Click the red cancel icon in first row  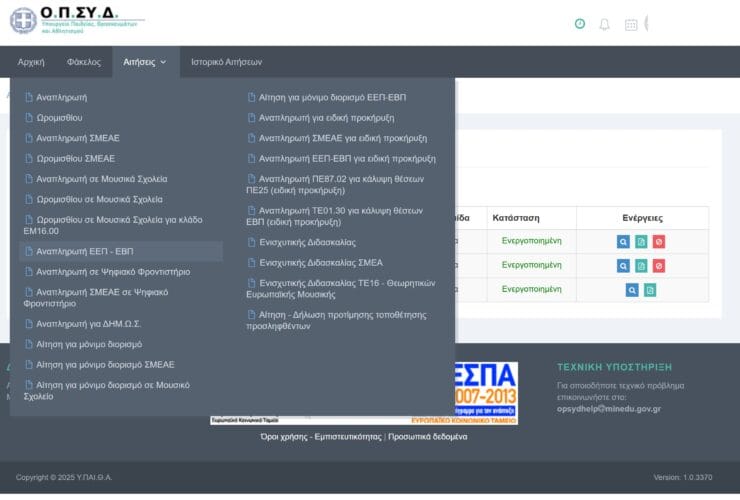(x=658, y=242)
